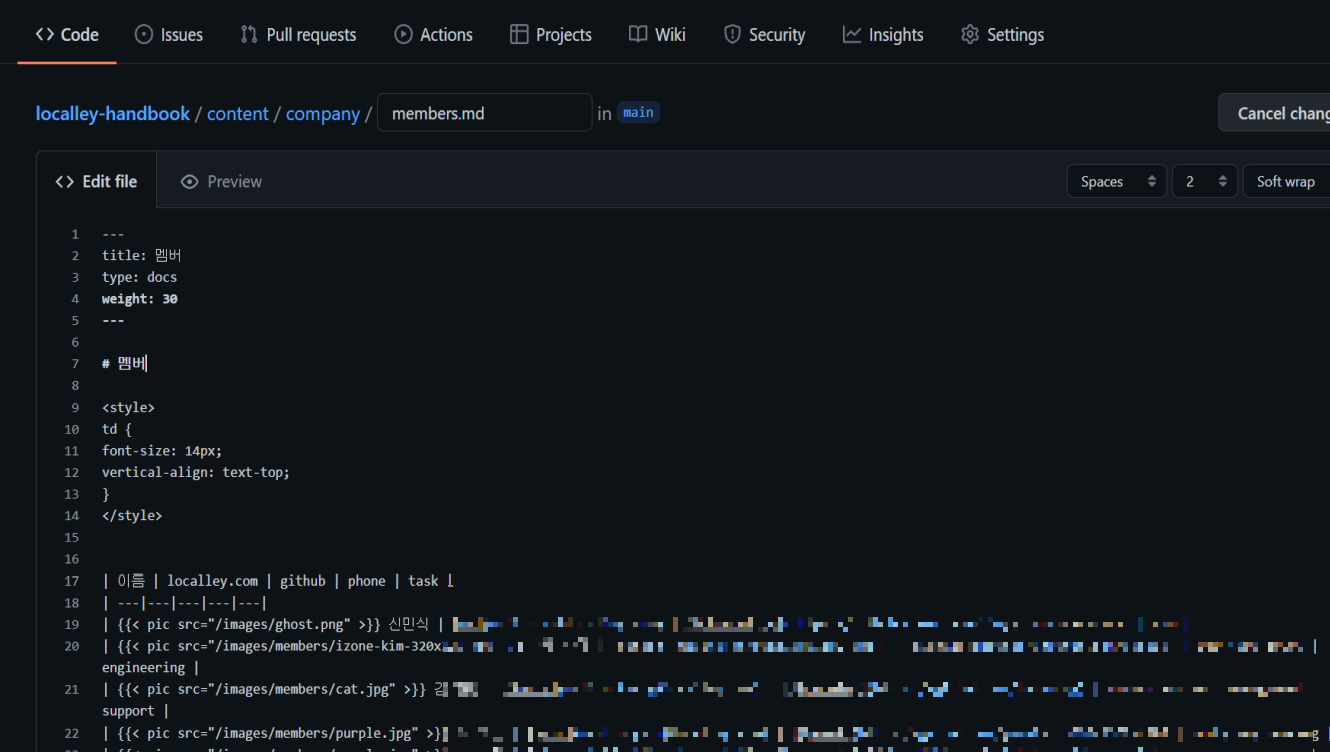The width and height of the screenshot is (1330, 752).
Task: Click the Issues circle icon
Action: coord(144,35)
